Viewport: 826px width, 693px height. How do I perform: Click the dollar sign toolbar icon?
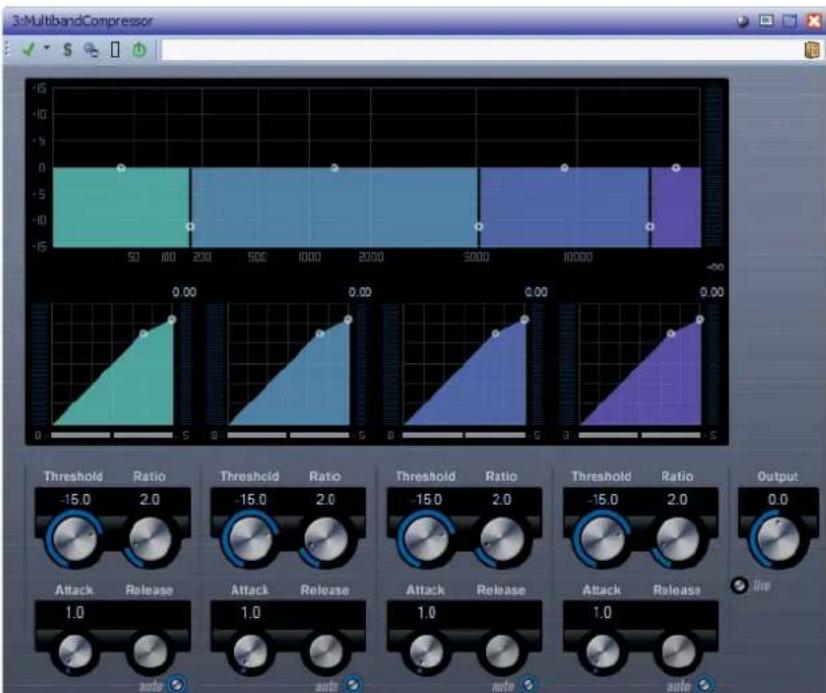(67, 50)
